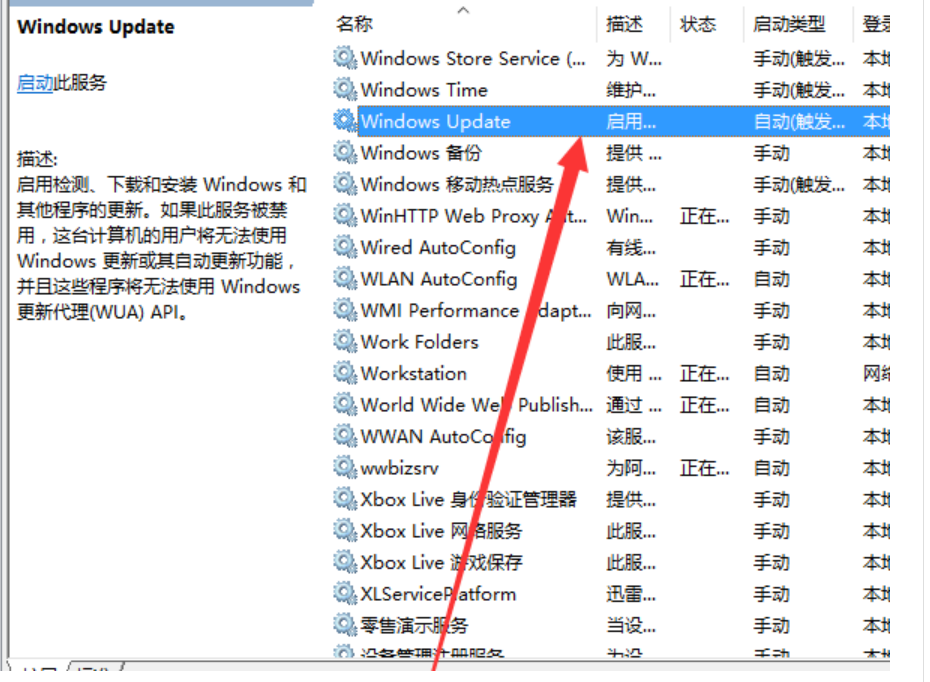Select the Work Folders service name
Screen dimensions: 930x682
(x=419, y=342)
